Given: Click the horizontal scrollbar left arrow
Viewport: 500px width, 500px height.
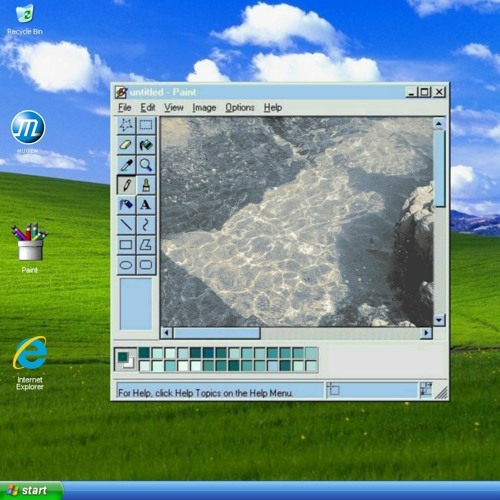Looking at the screenshot, I should pos(167,333).
